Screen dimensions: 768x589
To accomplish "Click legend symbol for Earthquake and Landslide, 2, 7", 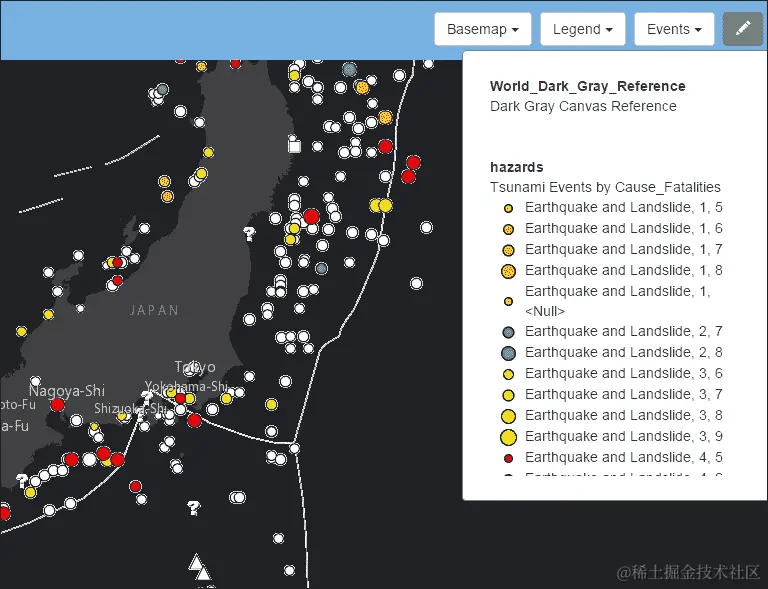I will click(508, 332).
